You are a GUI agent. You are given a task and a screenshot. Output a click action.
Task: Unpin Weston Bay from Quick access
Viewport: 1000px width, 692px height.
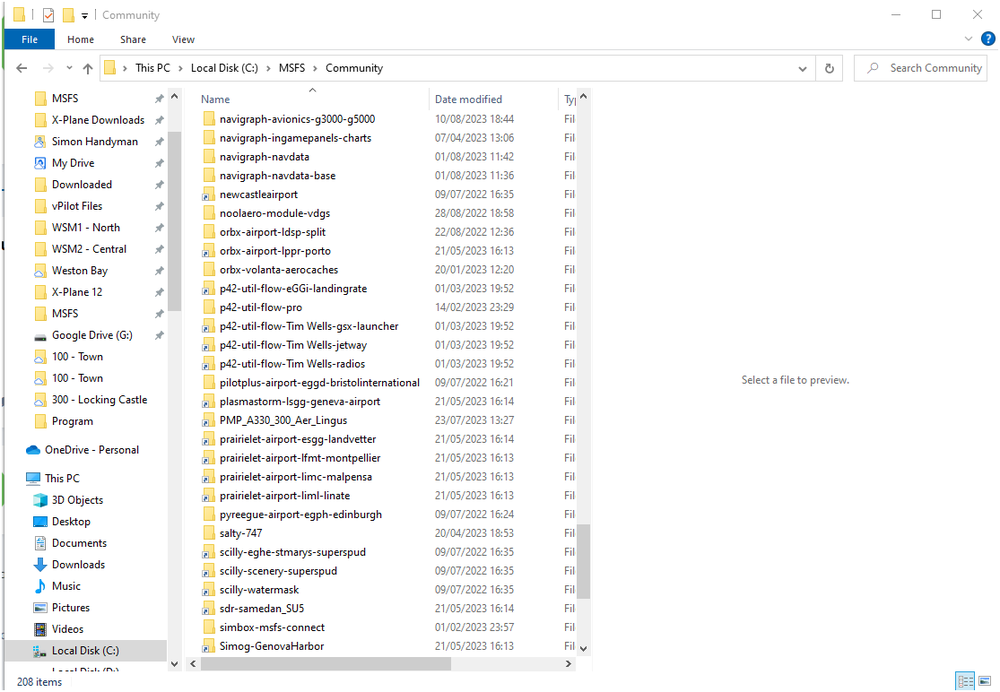point(158,270)
